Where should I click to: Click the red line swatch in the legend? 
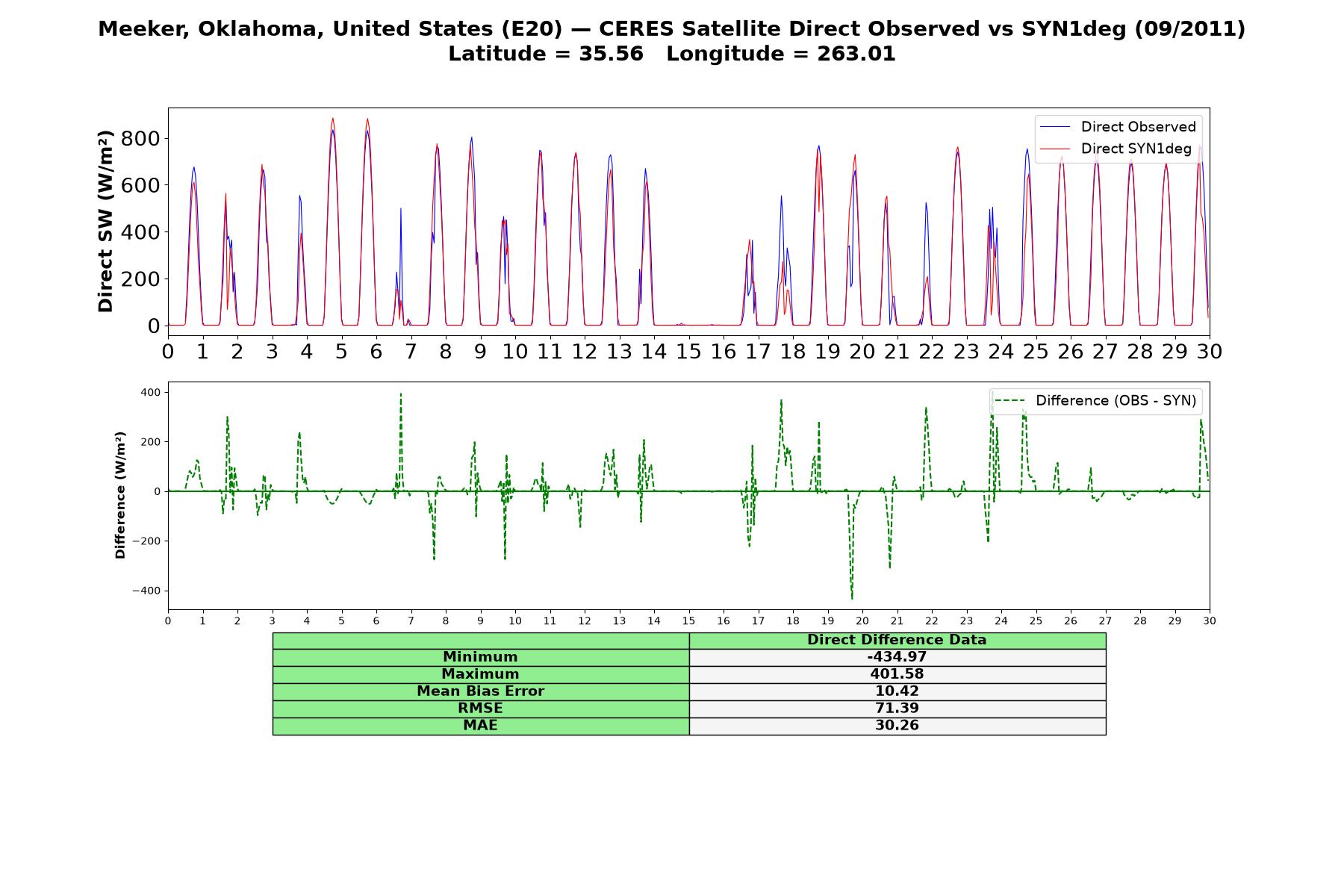1055,149
